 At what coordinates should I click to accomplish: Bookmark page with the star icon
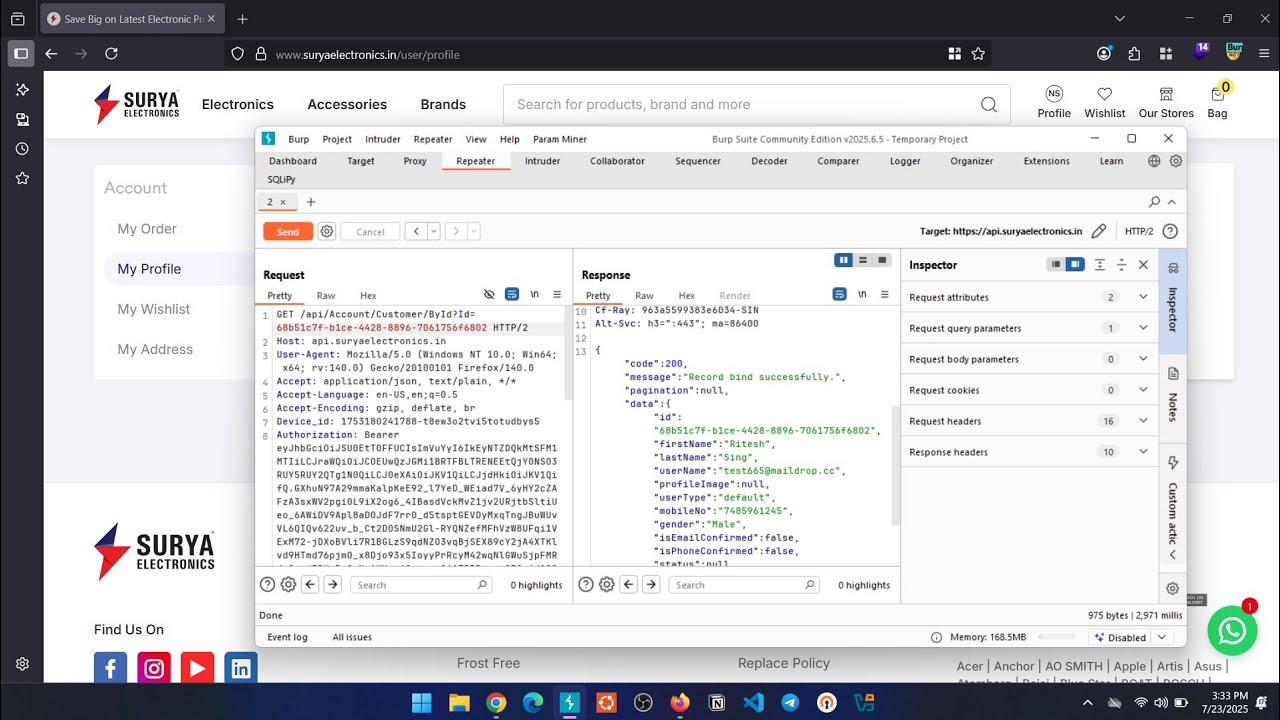click(978, 54)
